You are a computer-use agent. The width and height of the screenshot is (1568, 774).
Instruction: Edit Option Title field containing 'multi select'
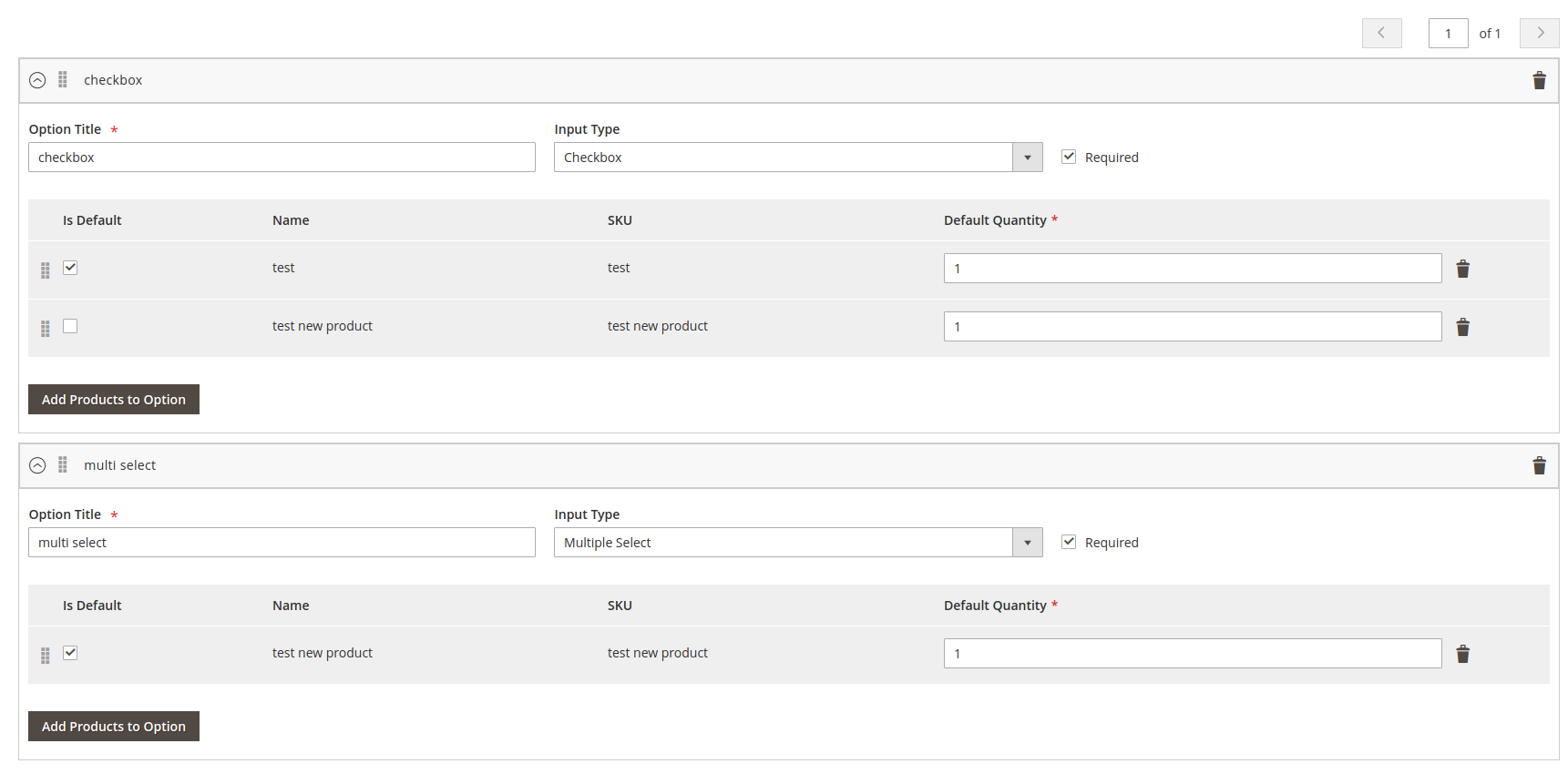click(x=282, y=543)
